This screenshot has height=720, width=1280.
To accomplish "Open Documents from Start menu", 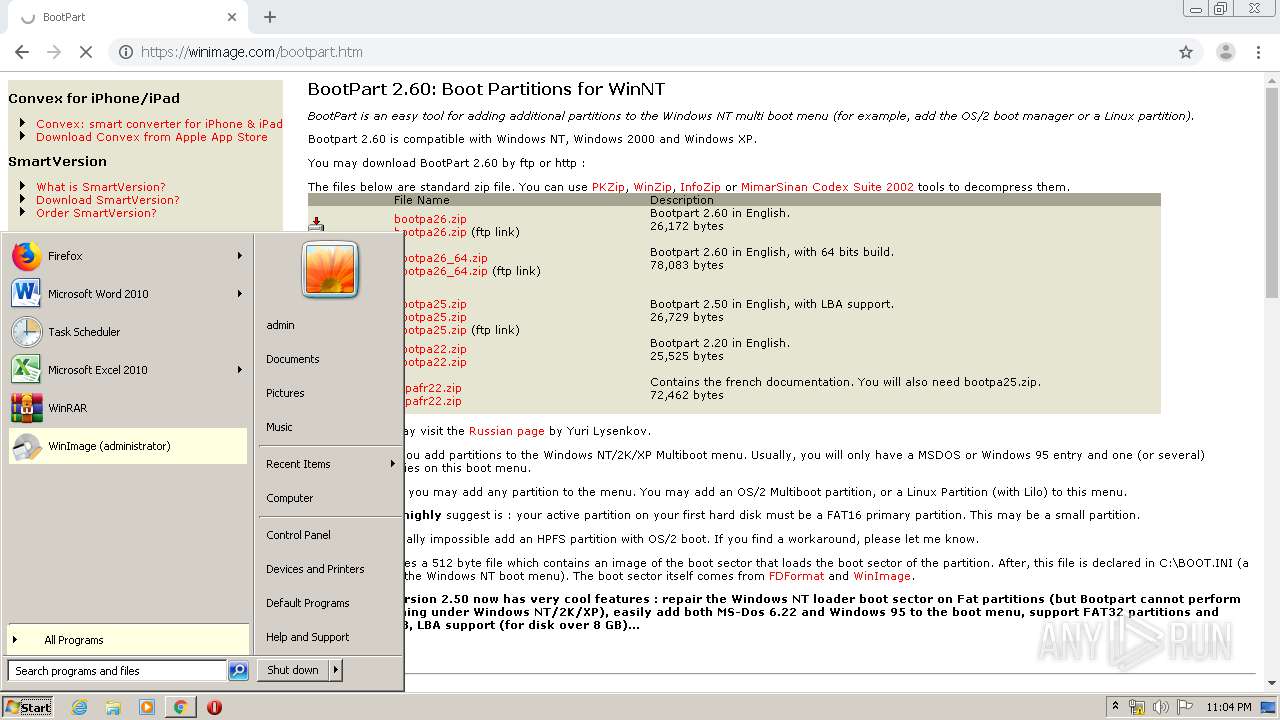I will point(293,359).
